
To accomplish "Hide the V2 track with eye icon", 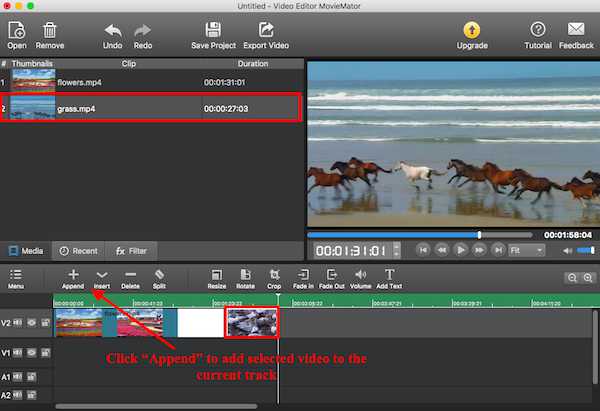I will click(x=31, y=323).
